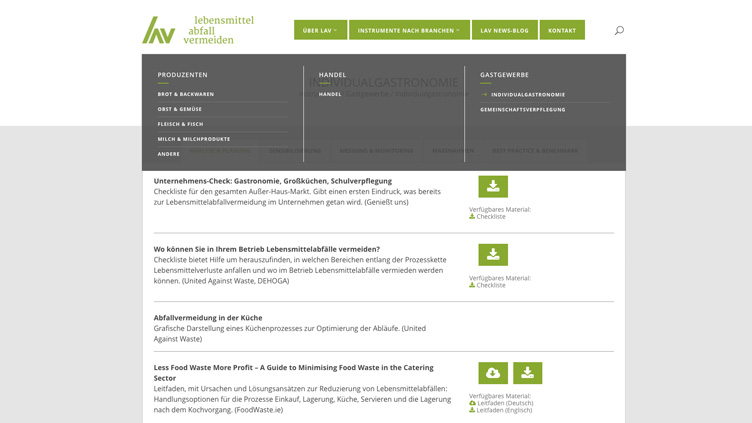
Task: Open the LAV News-Blog menu item
Action: point(505,30)
